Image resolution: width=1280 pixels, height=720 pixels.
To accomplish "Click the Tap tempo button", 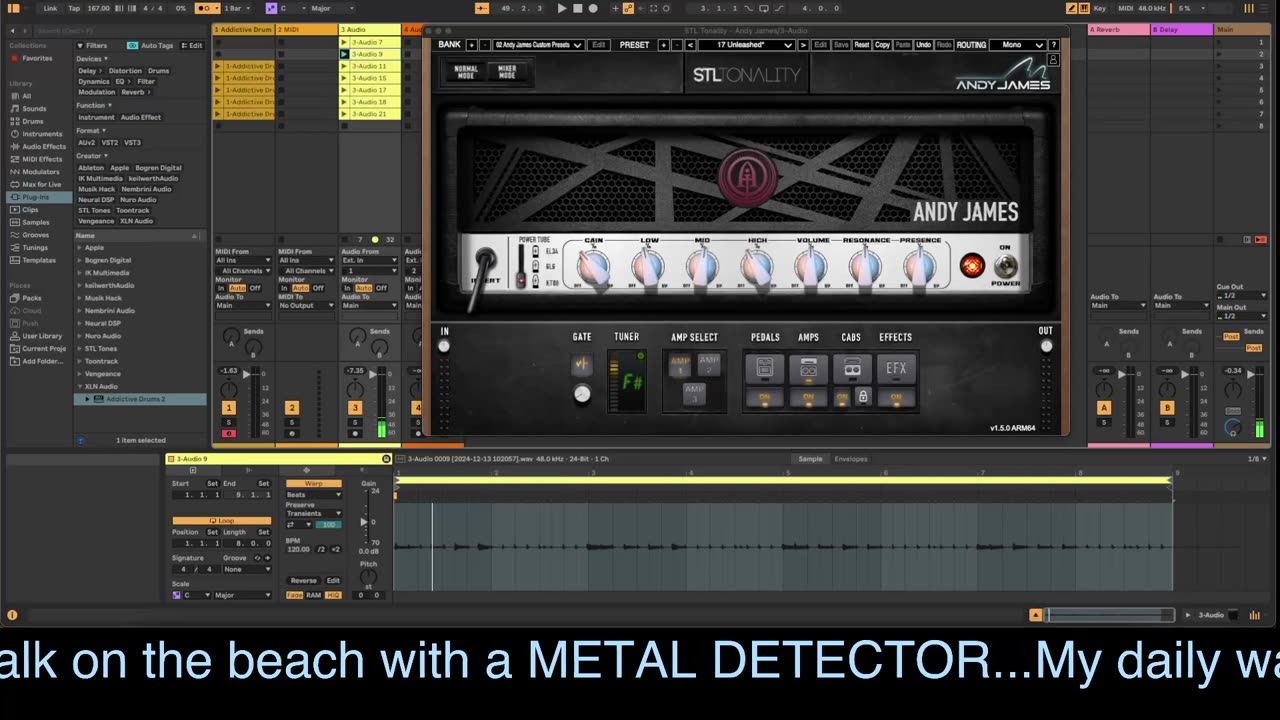I will point(74,8).
